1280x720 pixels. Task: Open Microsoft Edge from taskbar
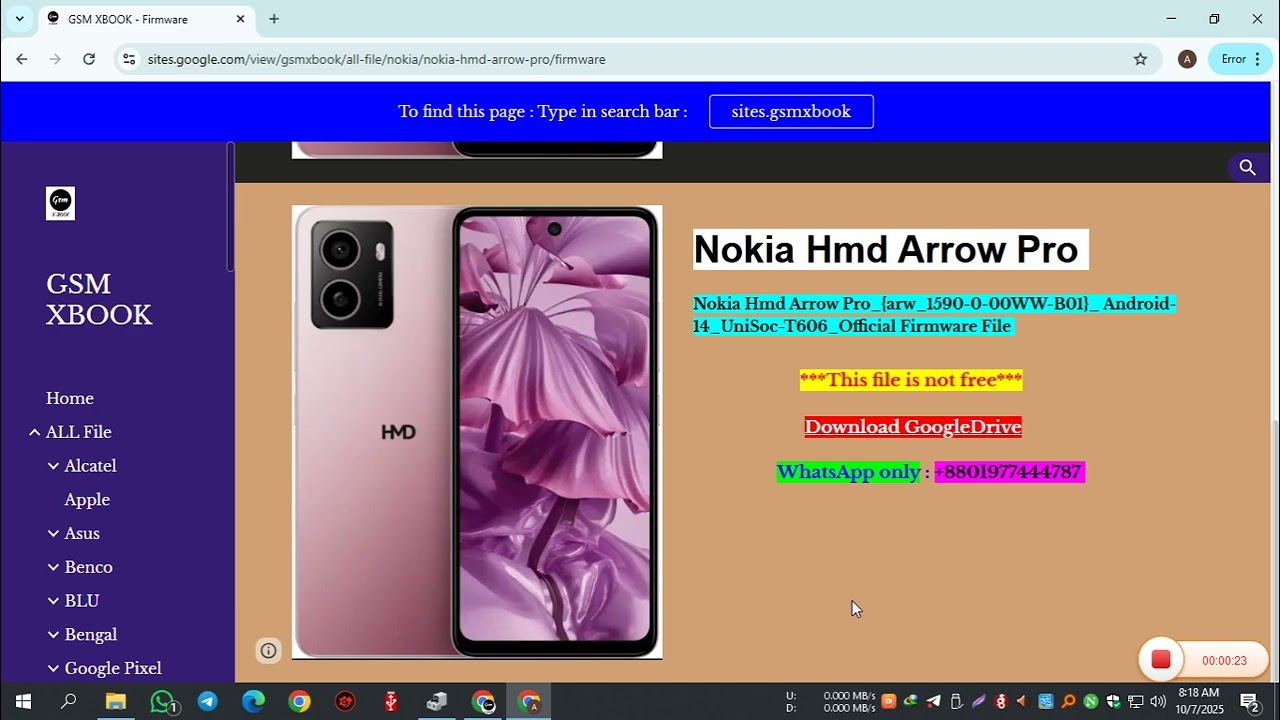(253, 702)
